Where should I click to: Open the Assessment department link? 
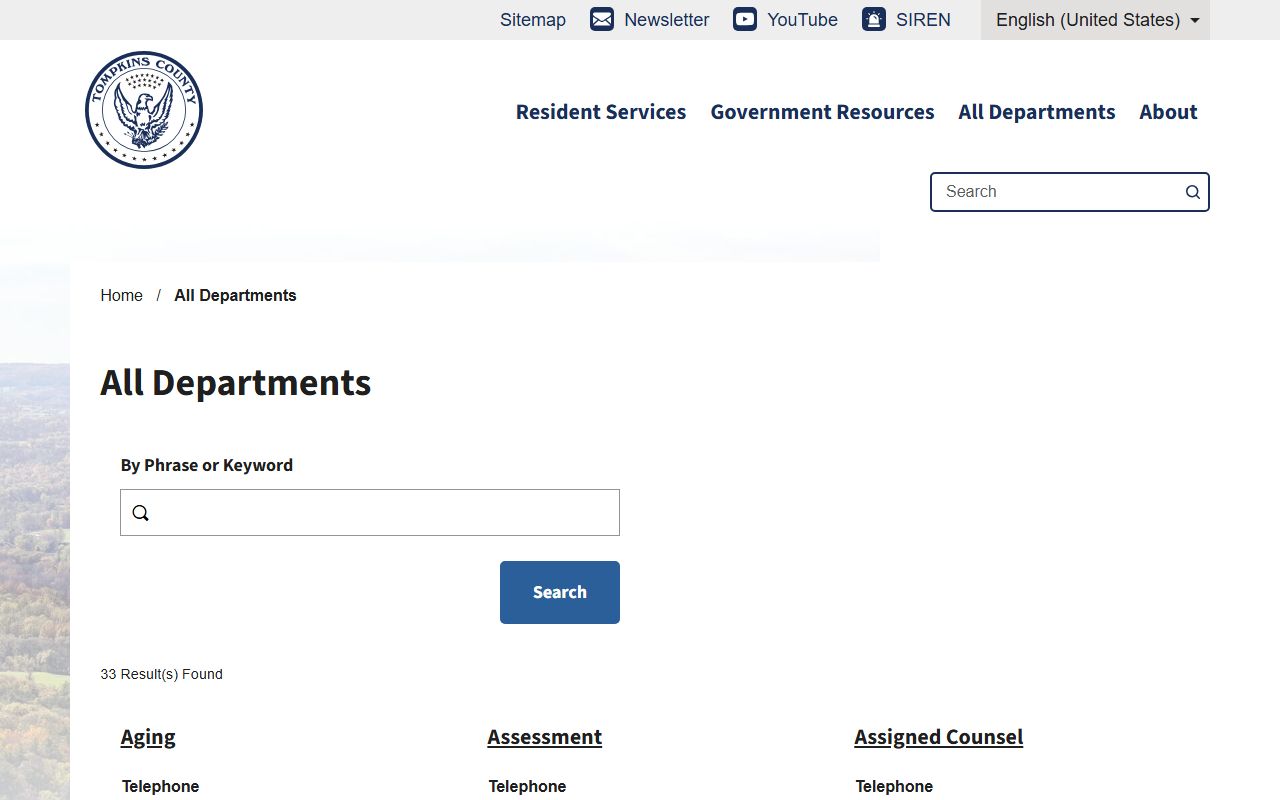pos(545,737)
